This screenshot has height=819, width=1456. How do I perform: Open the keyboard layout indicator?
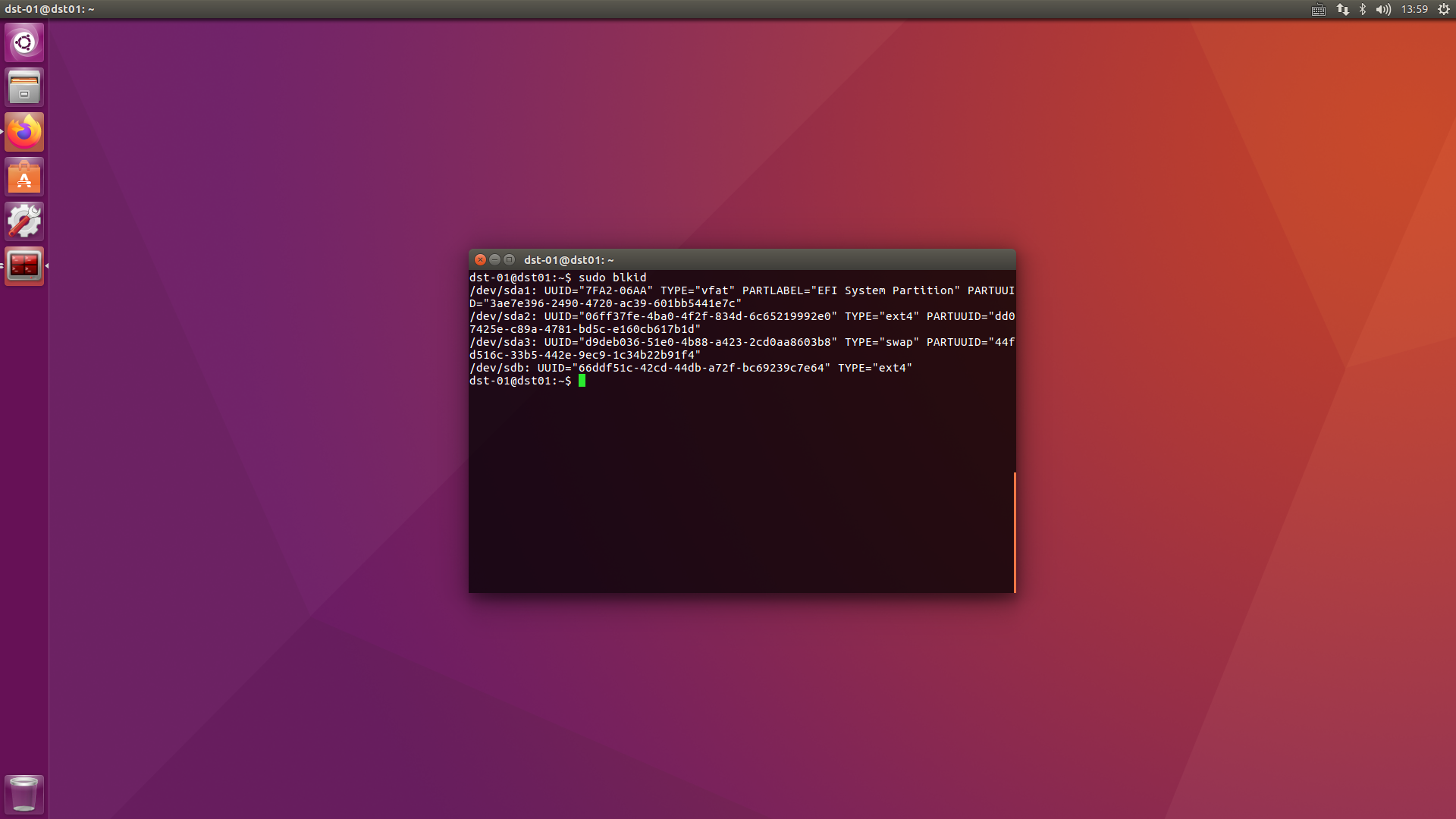[1319, 10]
